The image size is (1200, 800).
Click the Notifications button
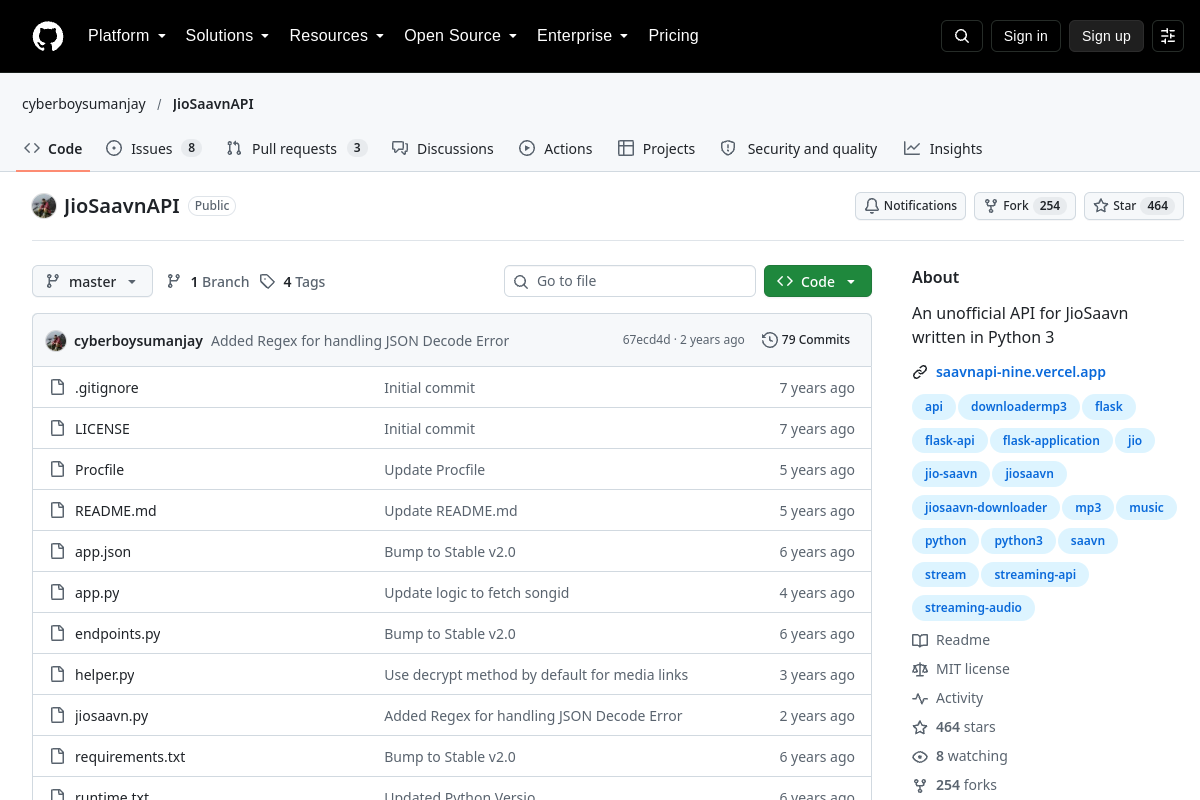click(x=910, y=206)
